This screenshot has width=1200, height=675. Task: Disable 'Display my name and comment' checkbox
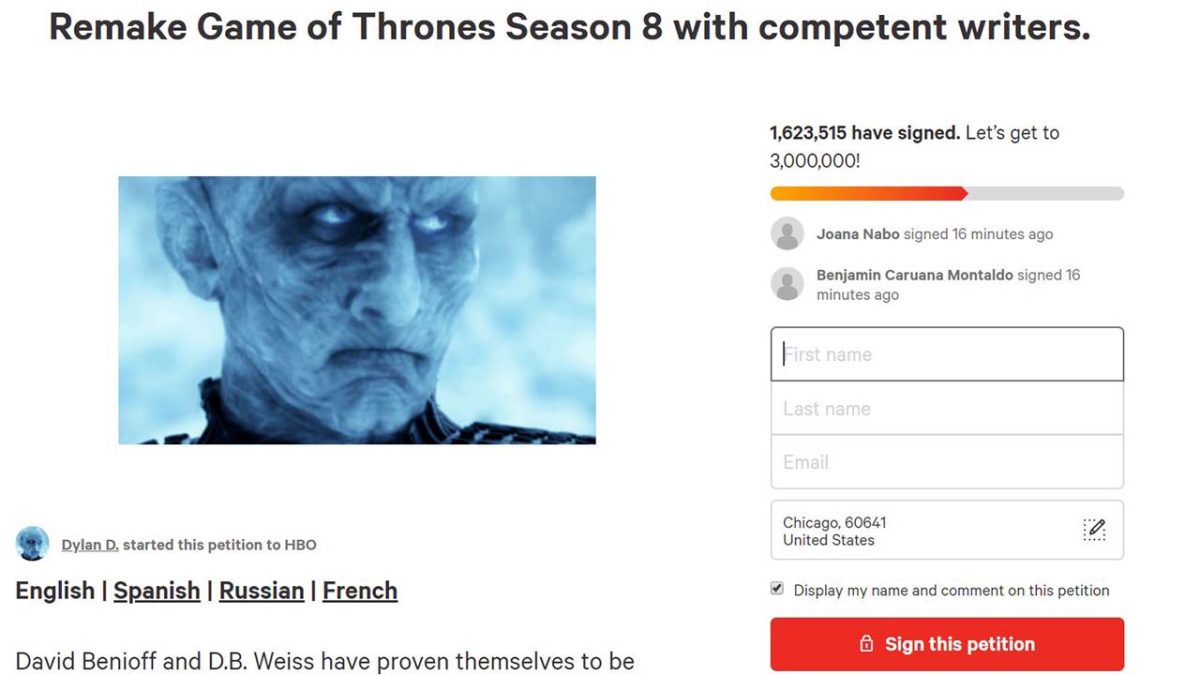coord(776,588)
